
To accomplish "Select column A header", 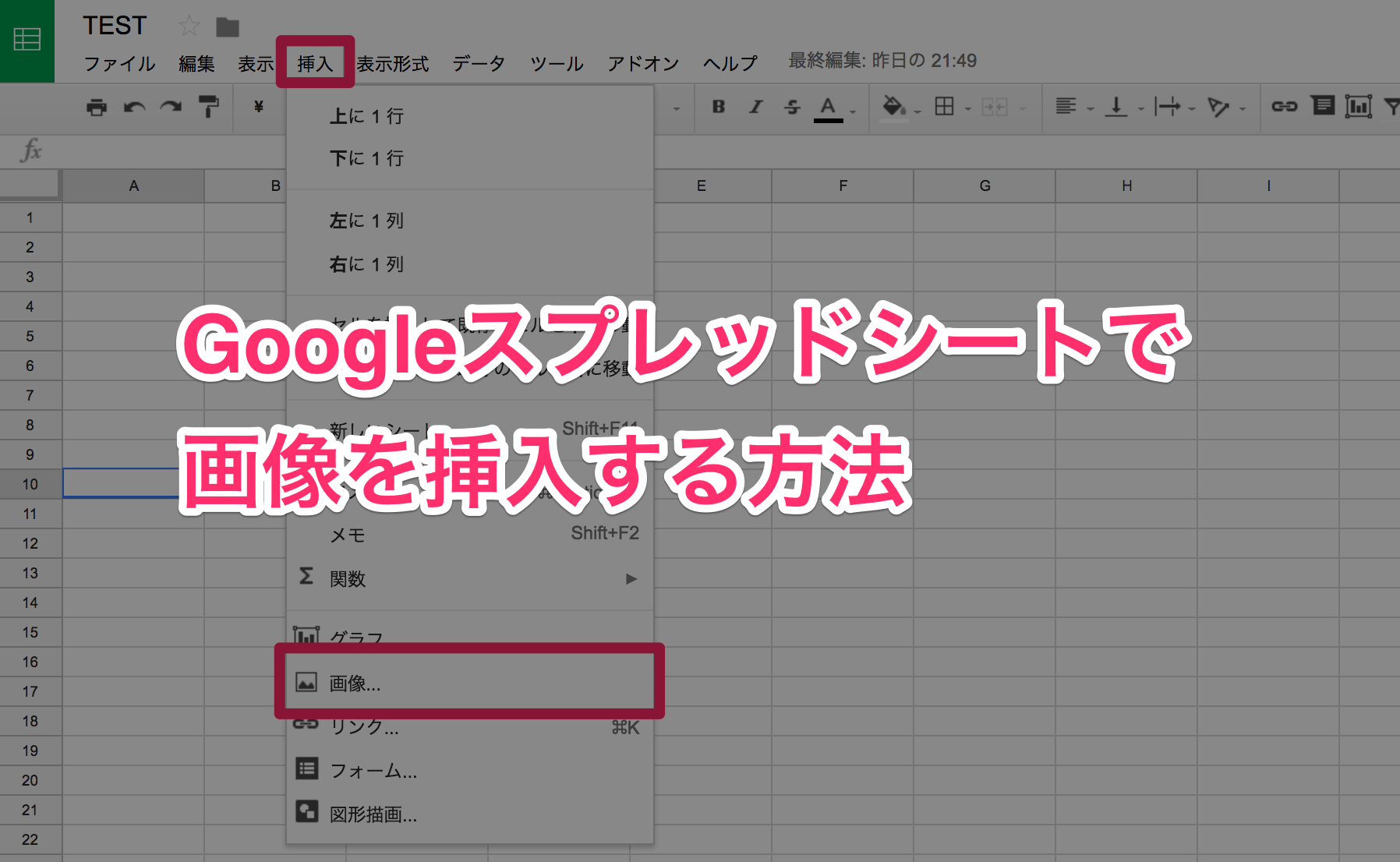I will (x=133, y=186).
